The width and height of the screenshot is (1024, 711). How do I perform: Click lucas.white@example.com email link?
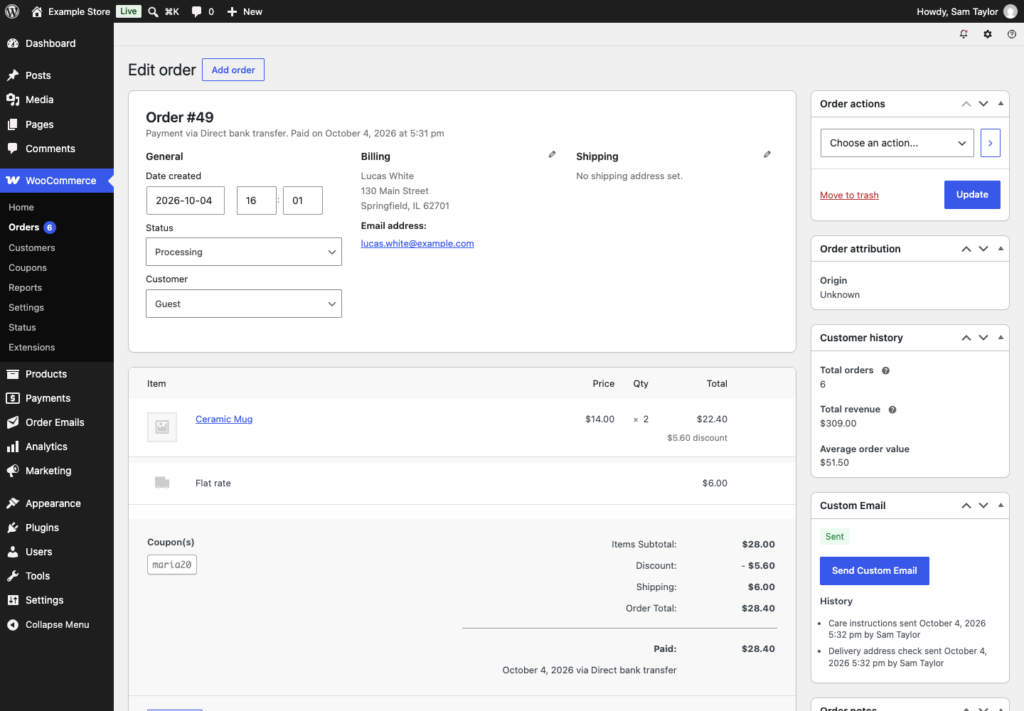coord(417,244)
